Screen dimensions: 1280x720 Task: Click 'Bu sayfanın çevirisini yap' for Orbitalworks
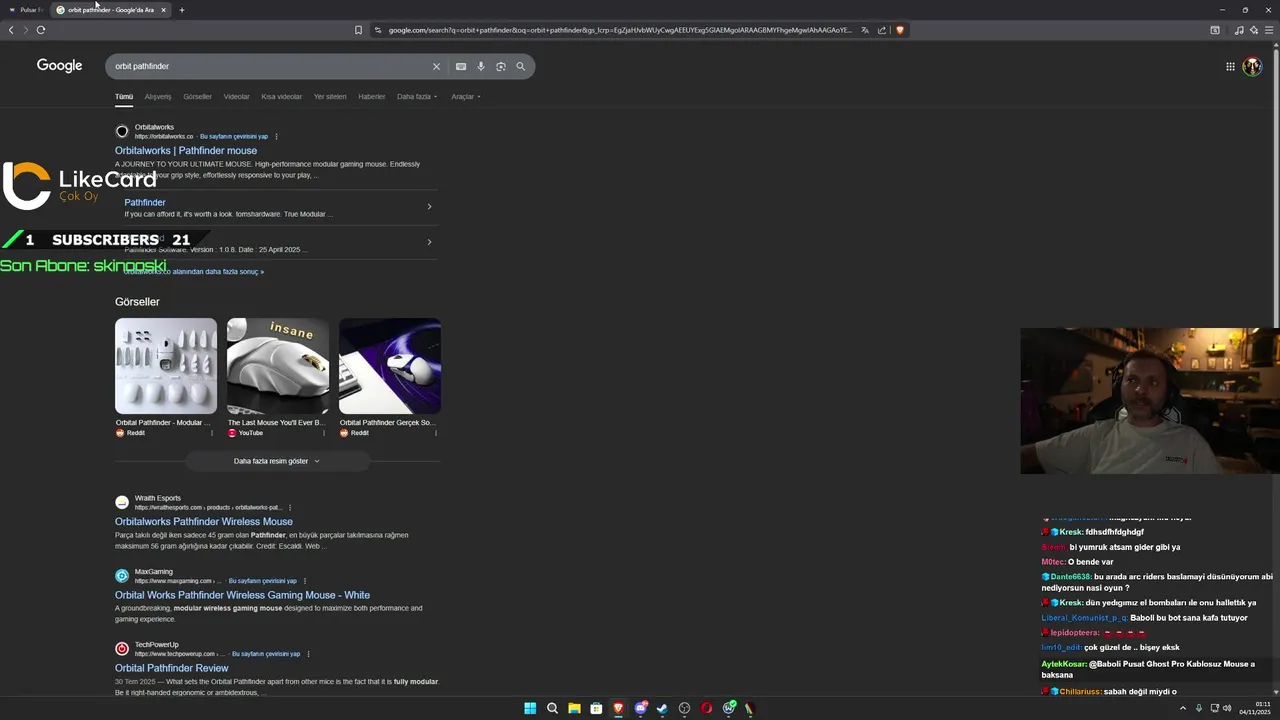(x=234, y=136)
